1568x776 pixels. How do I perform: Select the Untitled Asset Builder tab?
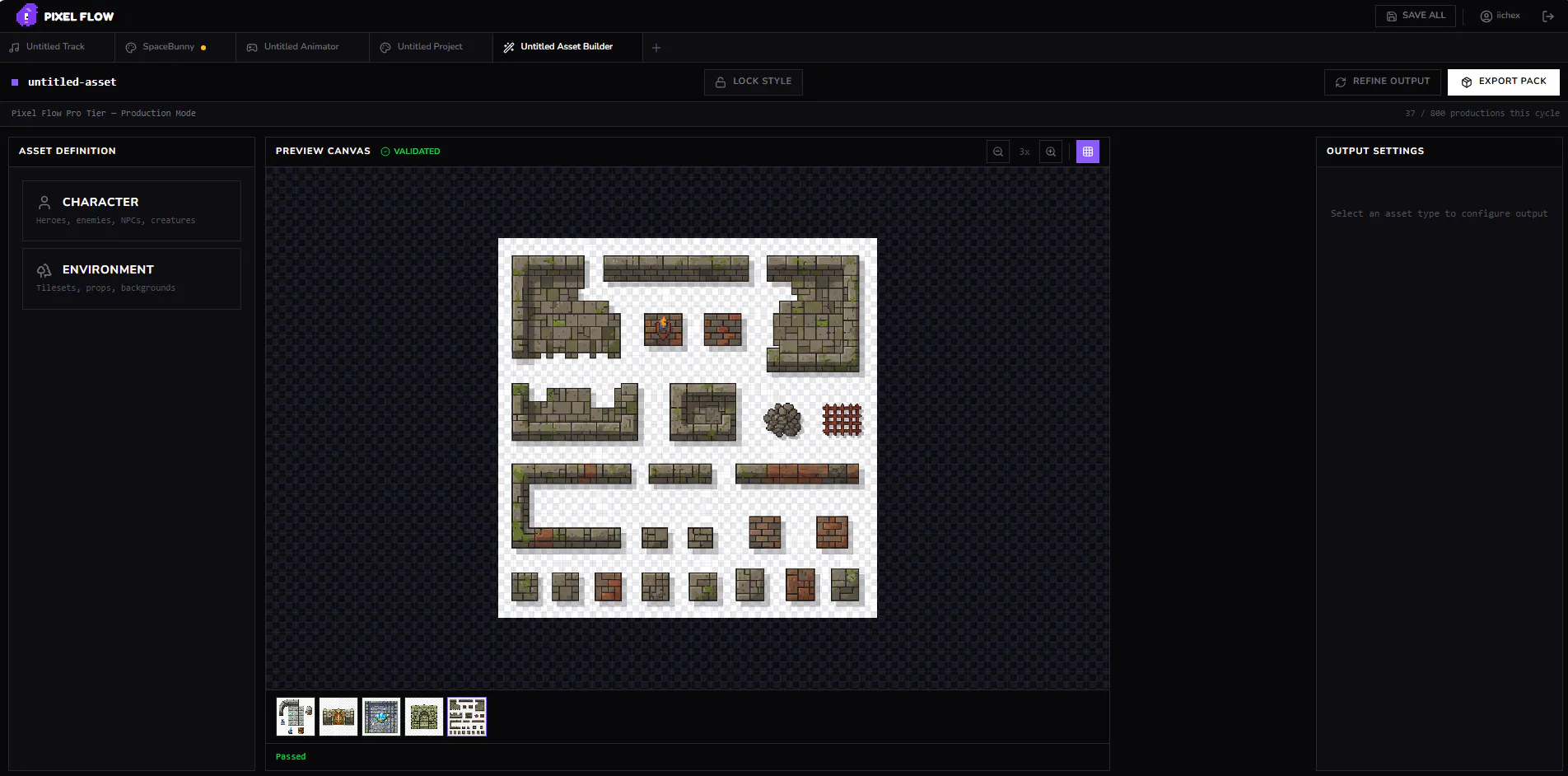pos(567,47)
